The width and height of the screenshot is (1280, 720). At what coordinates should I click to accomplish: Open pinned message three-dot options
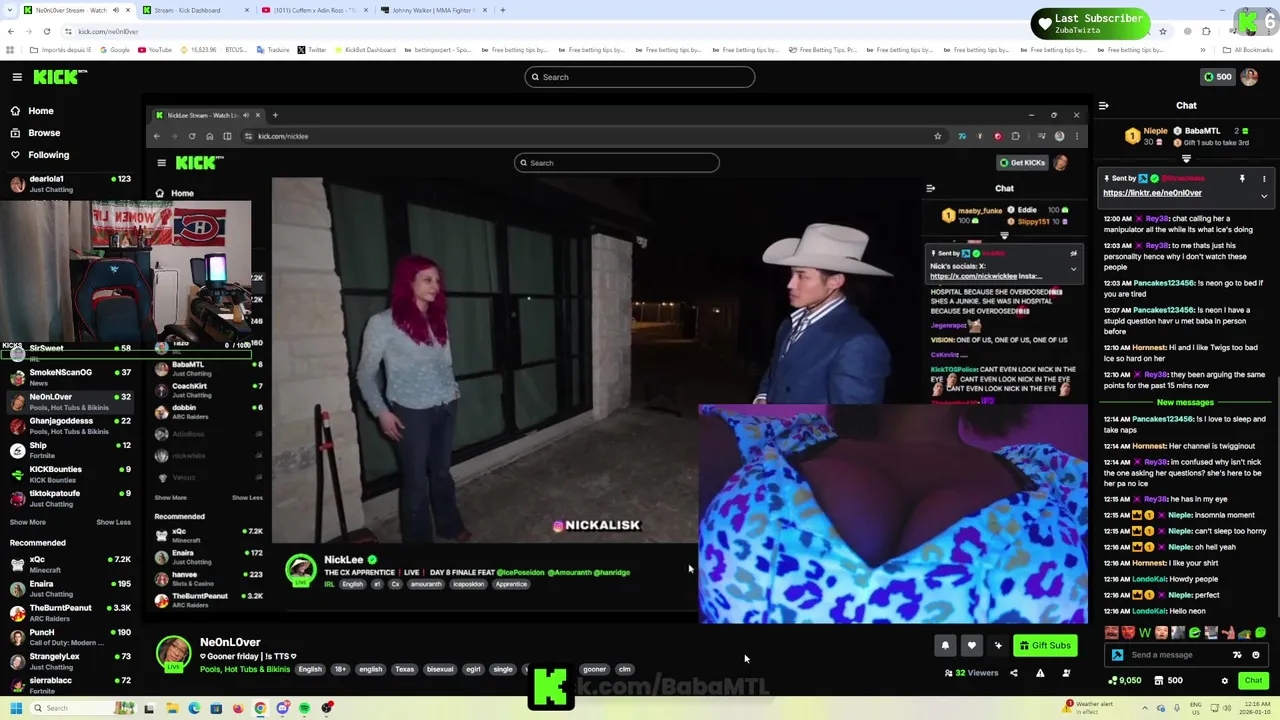click(1264, 179)
